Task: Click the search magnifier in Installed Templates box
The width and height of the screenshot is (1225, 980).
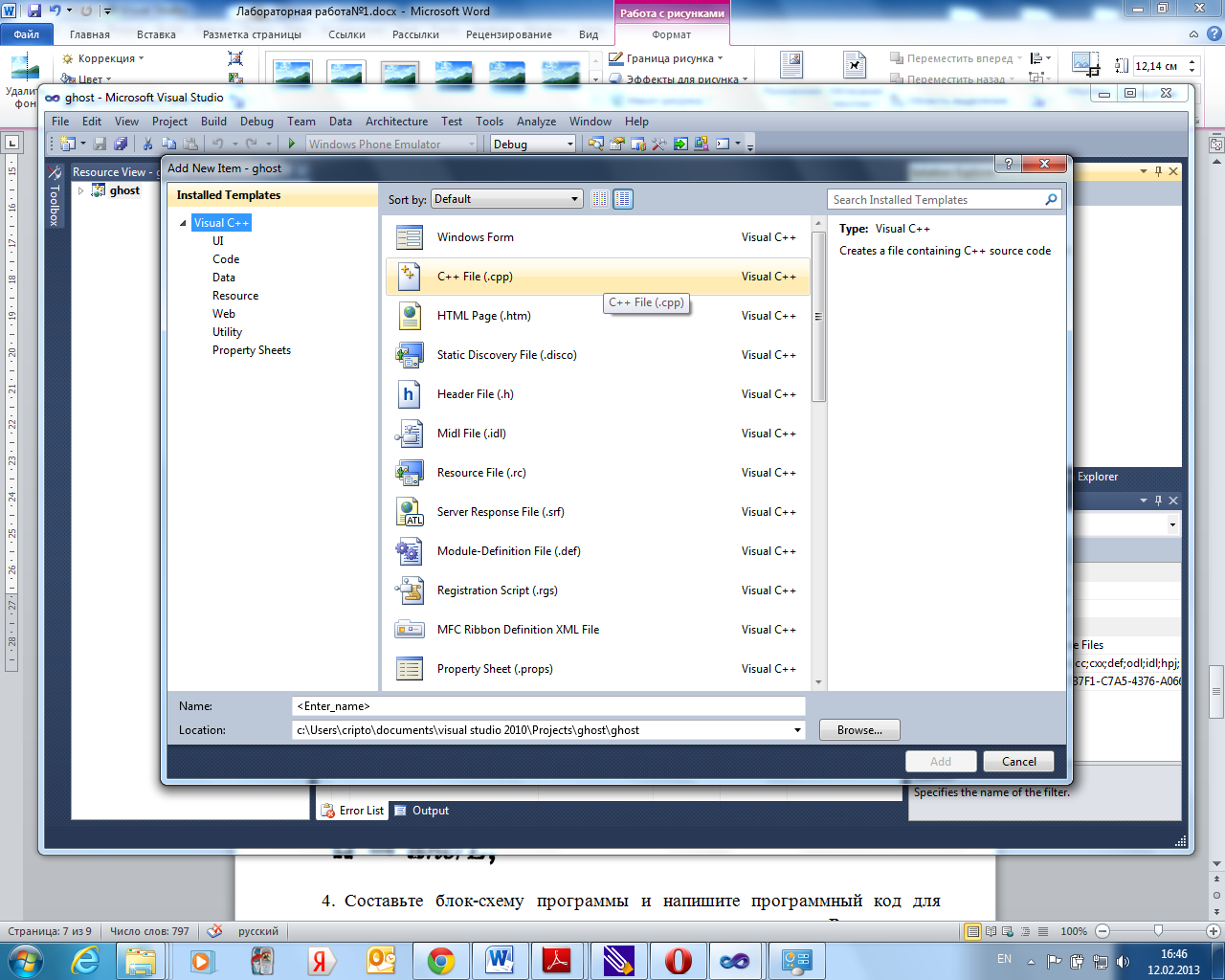Action: click(x=1051, y=199)
